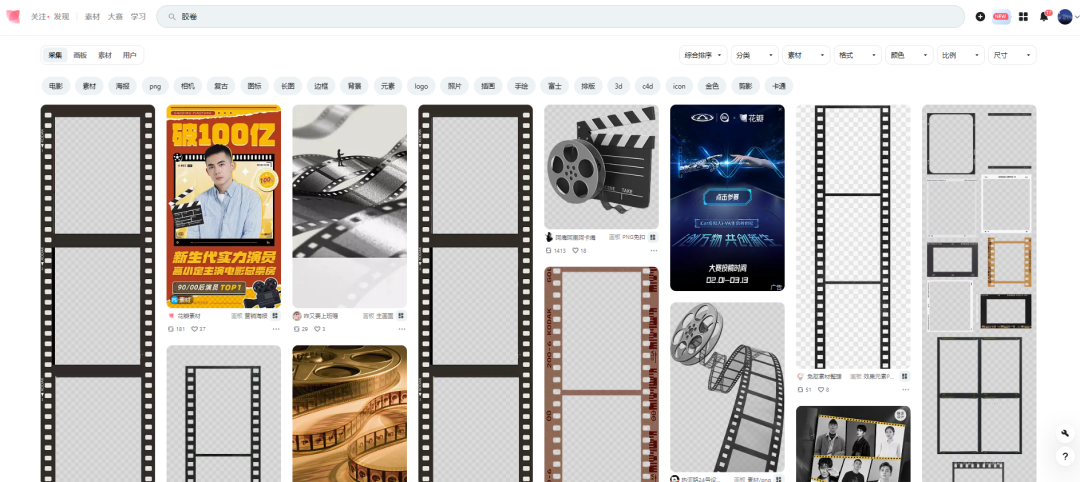Open 学习 in top navigation

(x=138, y=17)
